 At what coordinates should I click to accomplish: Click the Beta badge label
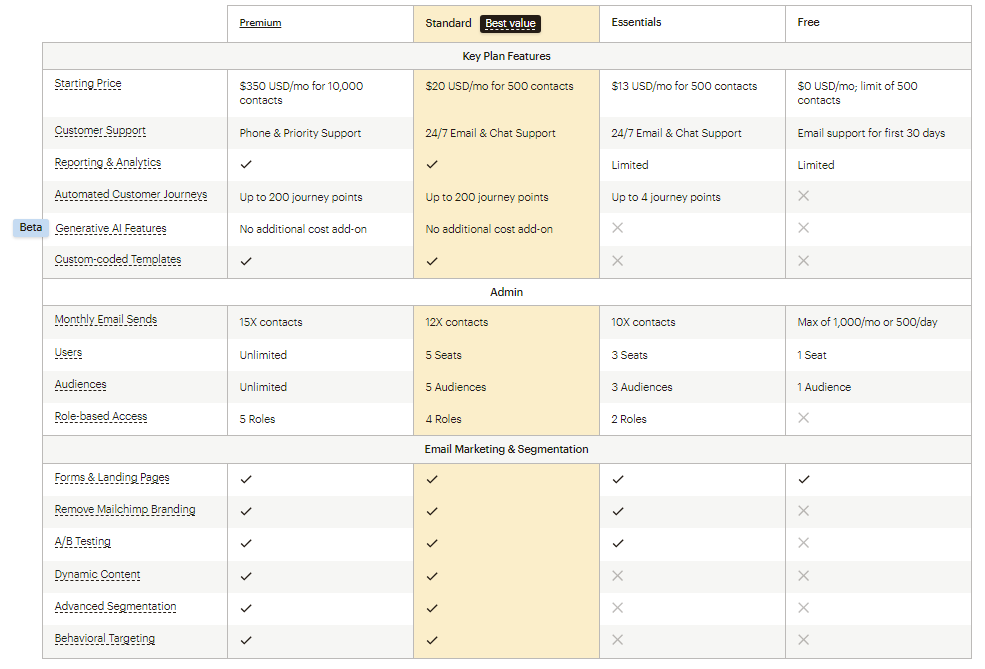(x=31, y=227)
